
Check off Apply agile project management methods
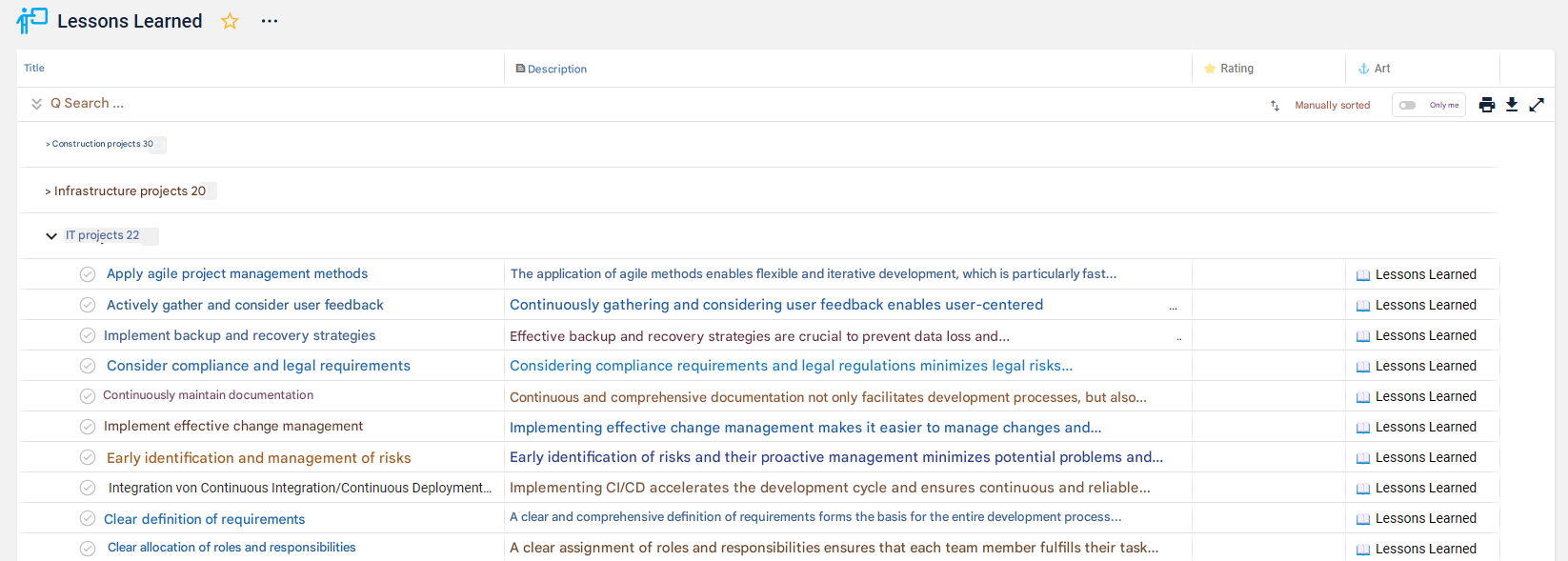88,274
